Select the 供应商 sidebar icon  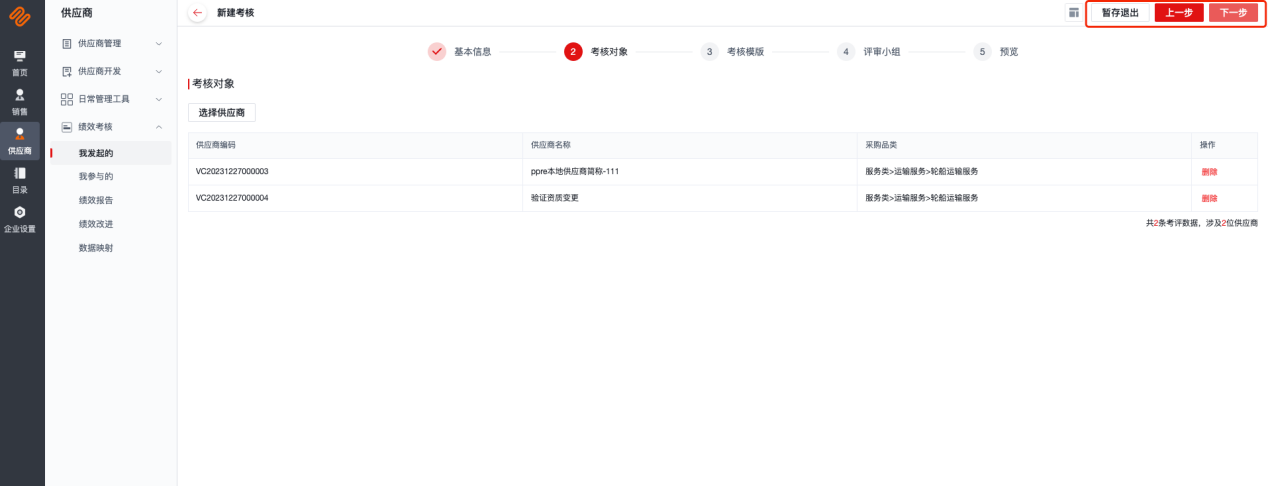(20, 140)
